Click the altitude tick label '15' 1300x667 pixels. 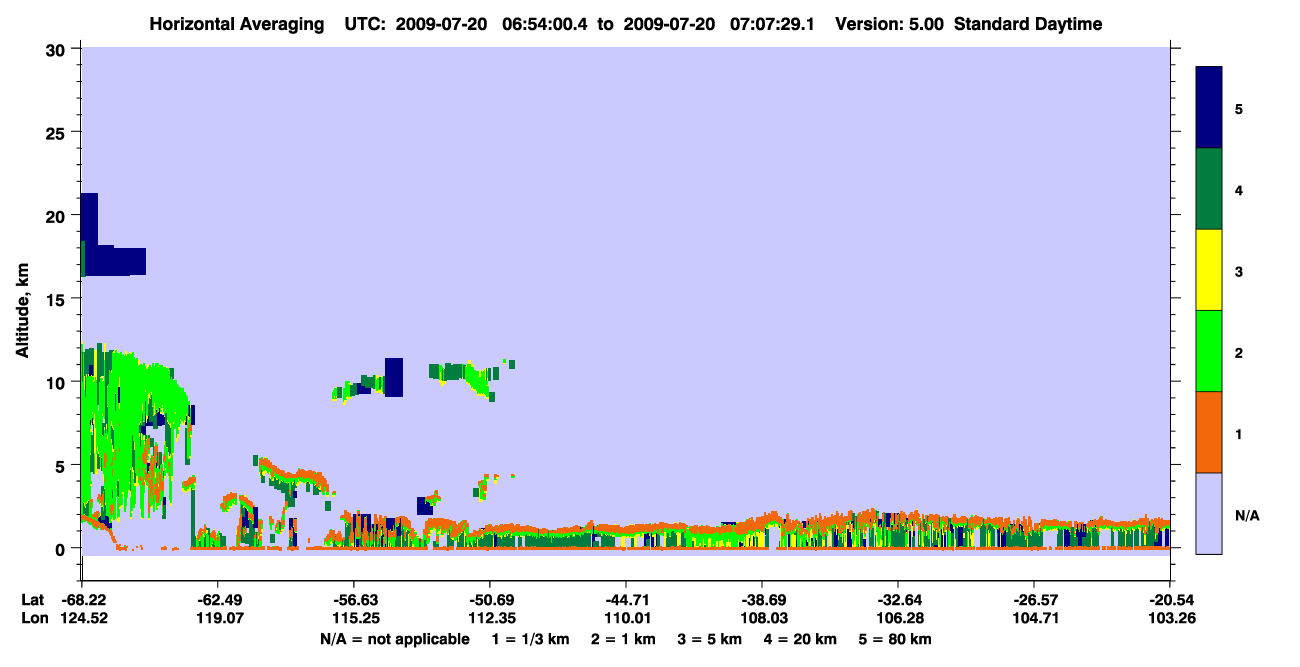click(x=57, y=299)
